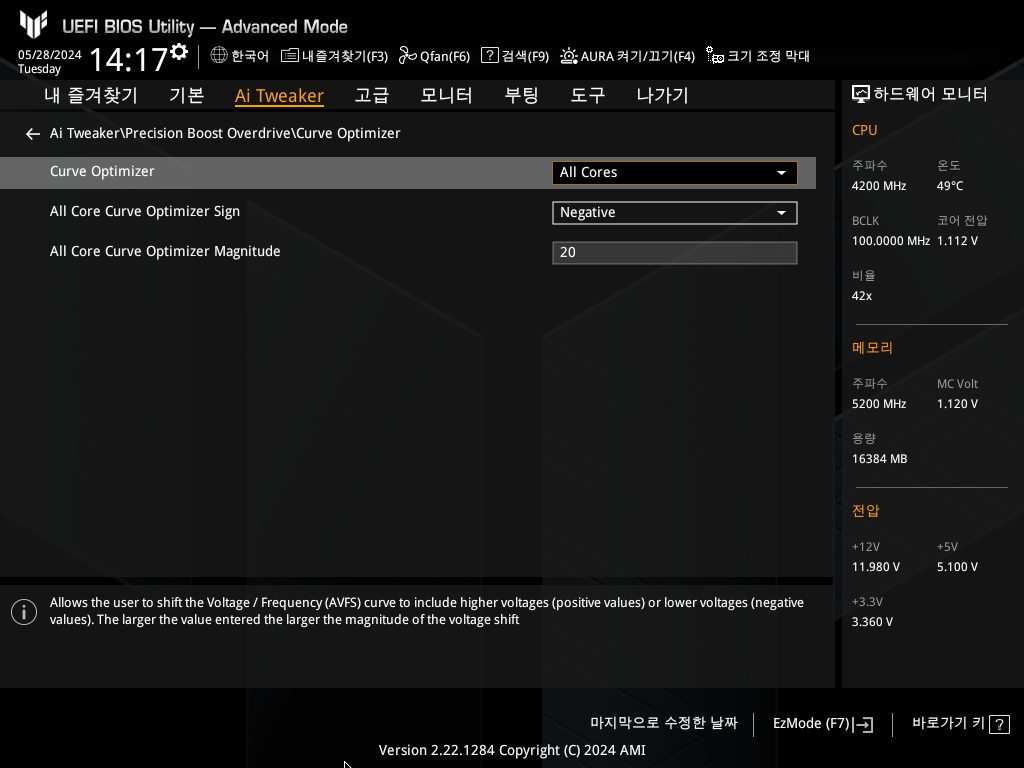This screenshot has width=1024, height=768.
Task: Click the MC Volt 1.120 V value
Action: click(x=957, y=404)
